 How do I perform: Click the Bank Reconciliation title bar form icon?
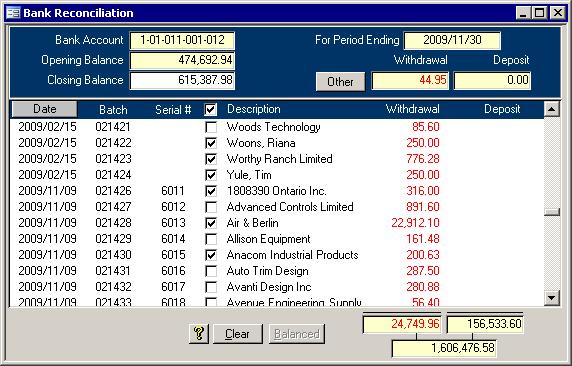(x=14, y=13)
